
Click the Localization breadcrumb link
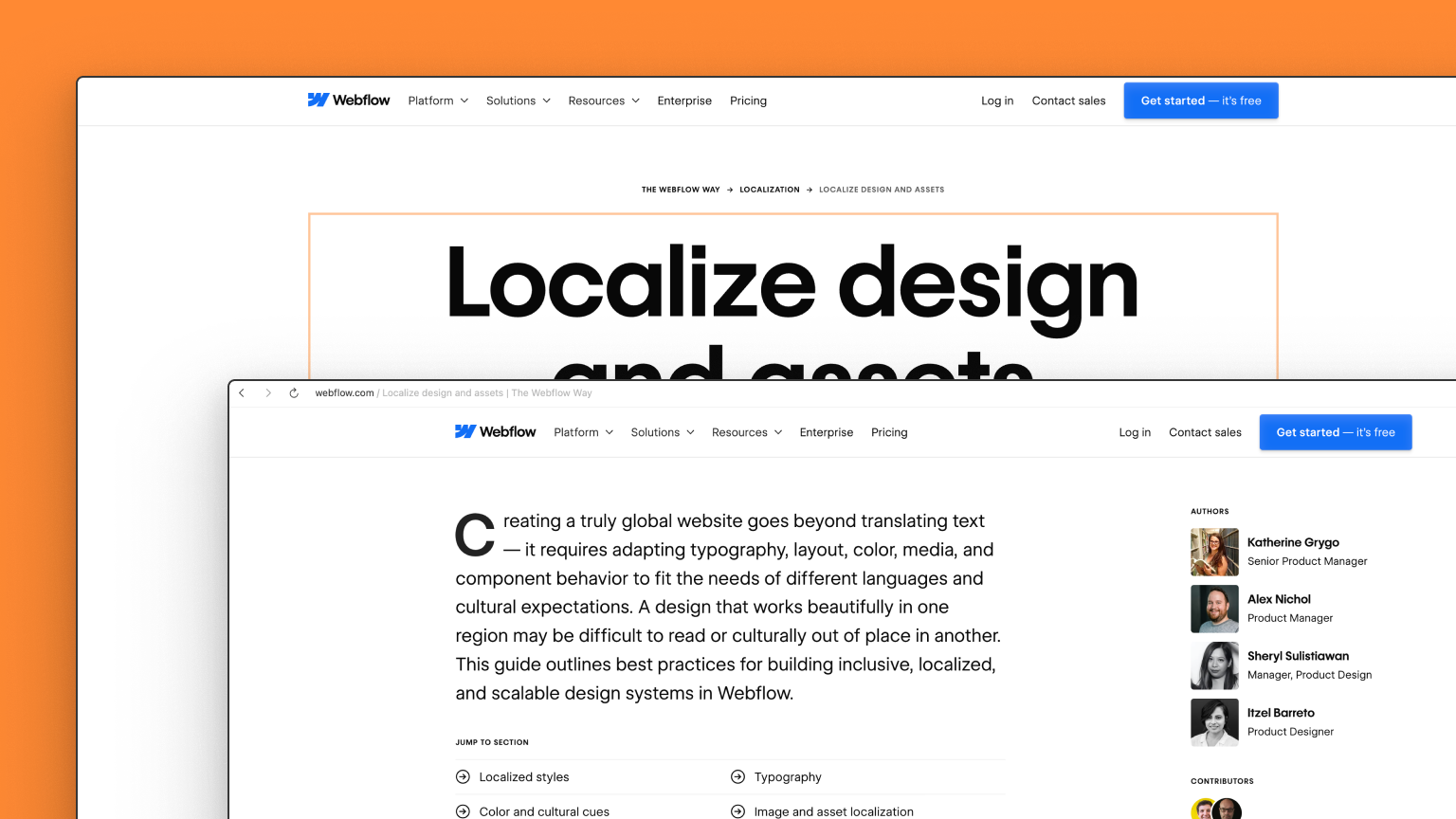click(769, 190)
